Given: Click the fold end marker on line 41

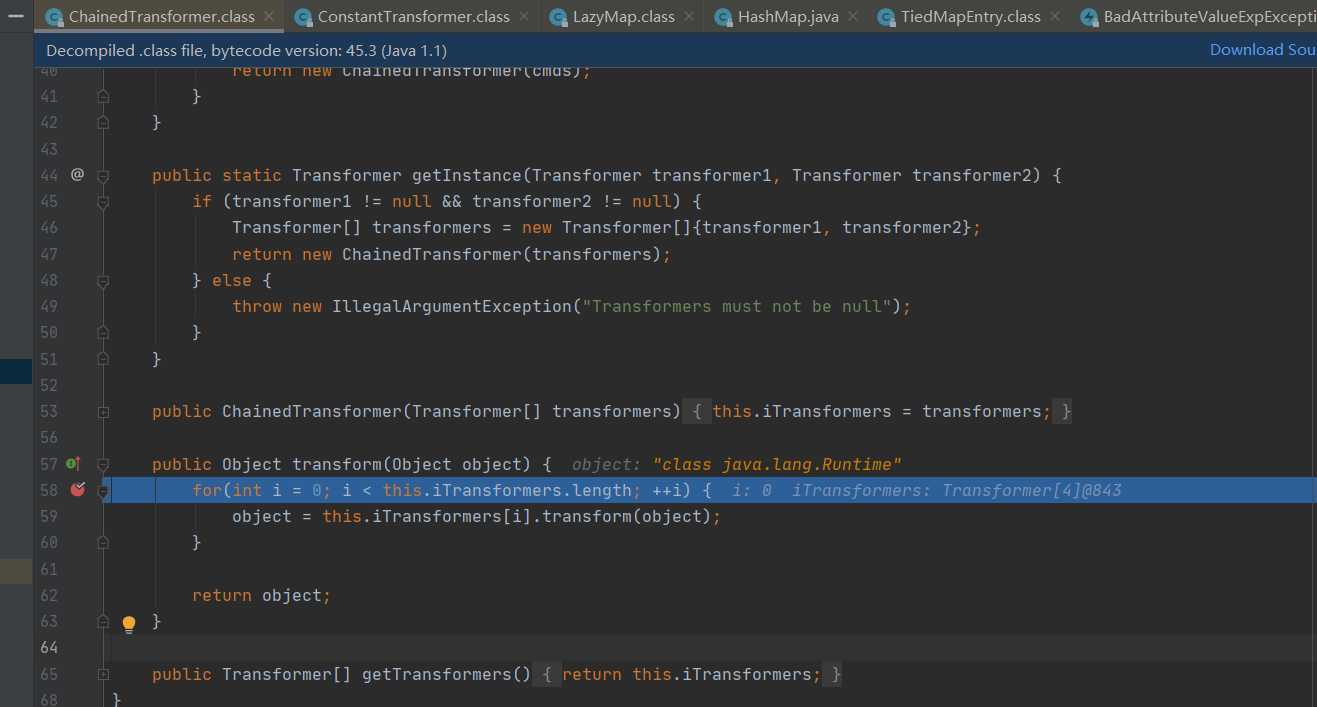Looking at the screenshot, I should pos(103,96).
